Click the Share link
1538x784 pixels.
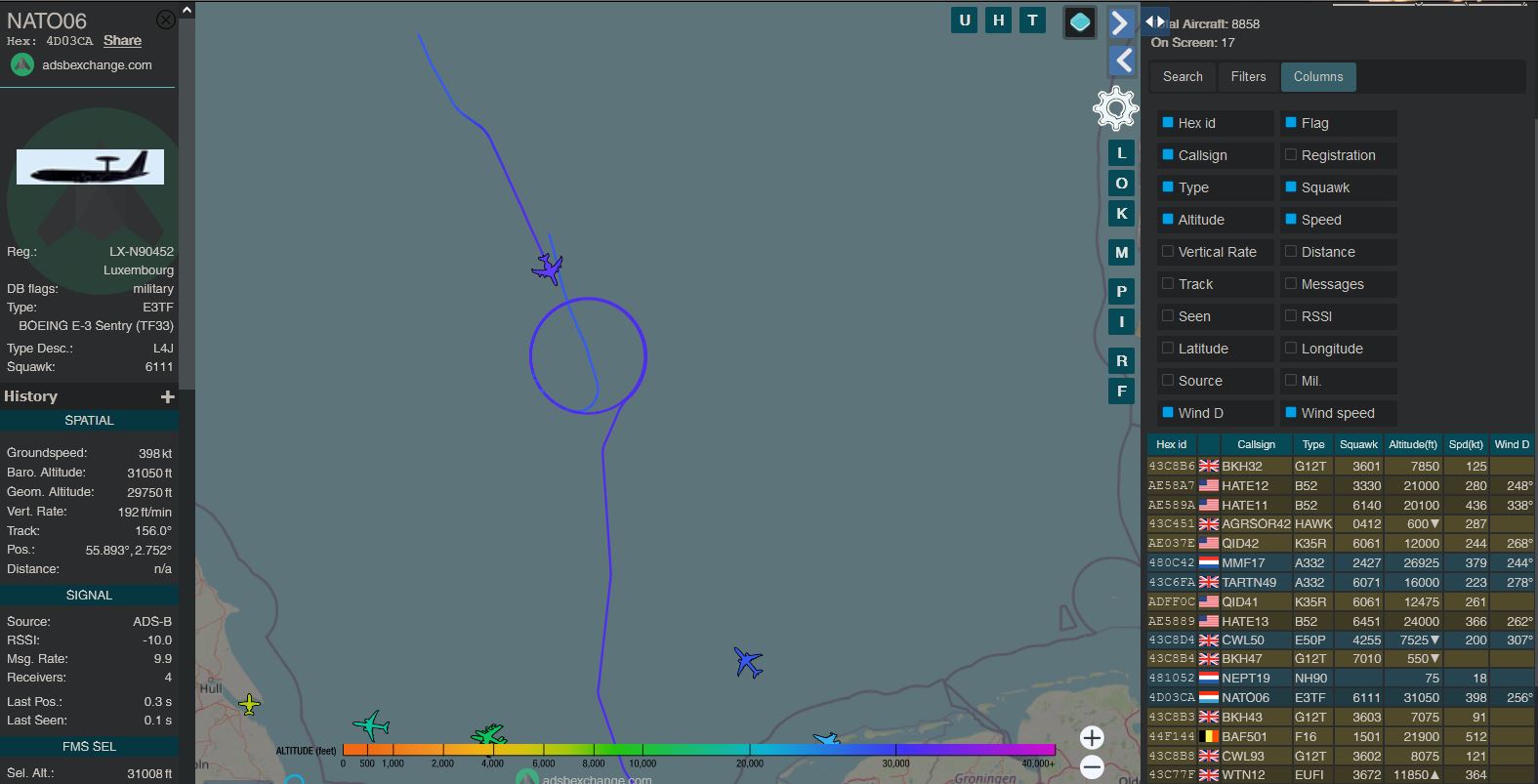(x=122, y=41)
